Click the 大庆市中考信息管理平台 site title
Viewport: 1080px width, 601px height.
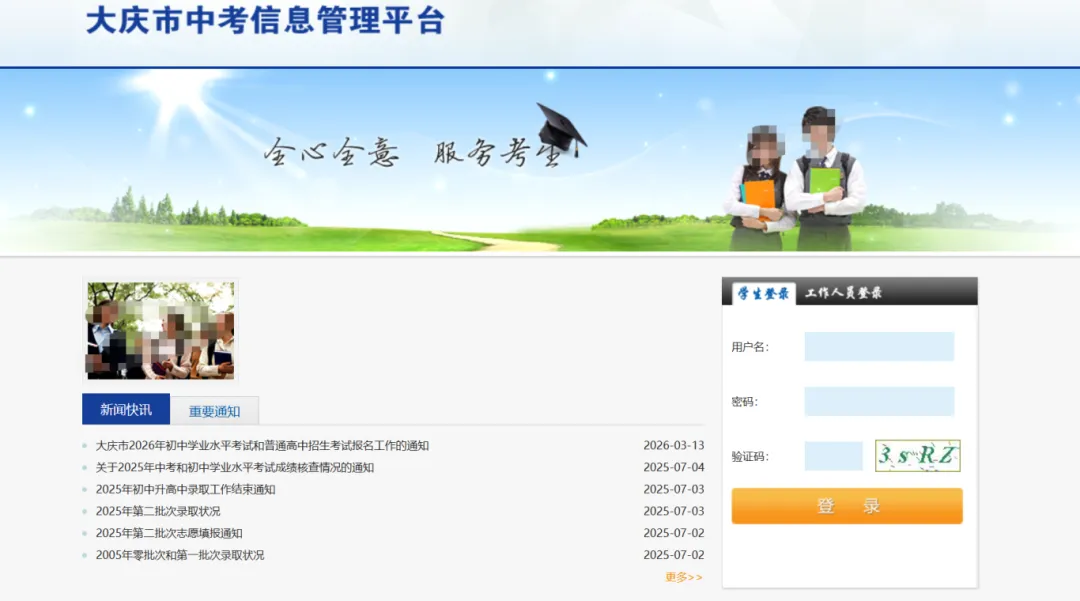(x=265, y=21)
